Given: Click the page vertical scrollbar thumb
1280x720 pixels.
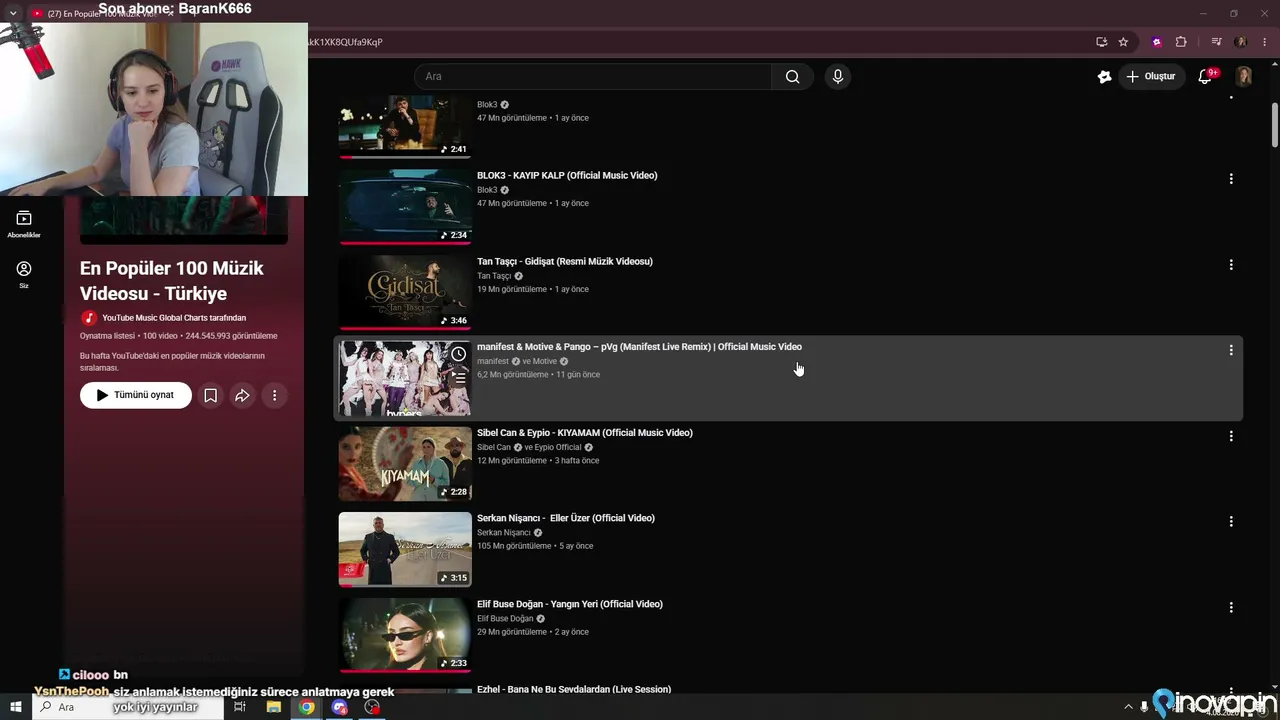Looking at the screenshot, I should tap(1274, 125).
